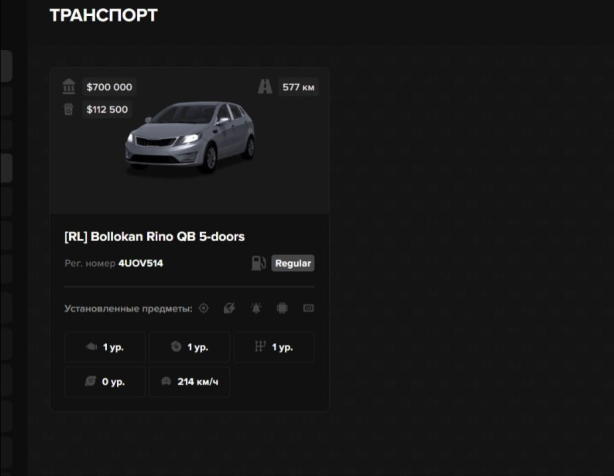Image resolution: width=614 pixels, height=476 pixels.
Task: Click the $112 500 value badge
Action: click(107, 109)
